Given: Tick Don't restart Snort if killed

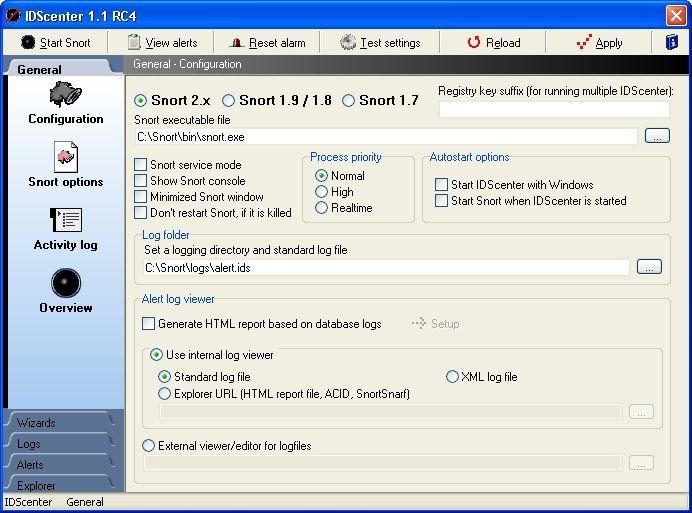Looking at the screenshot, I should 140,213.
